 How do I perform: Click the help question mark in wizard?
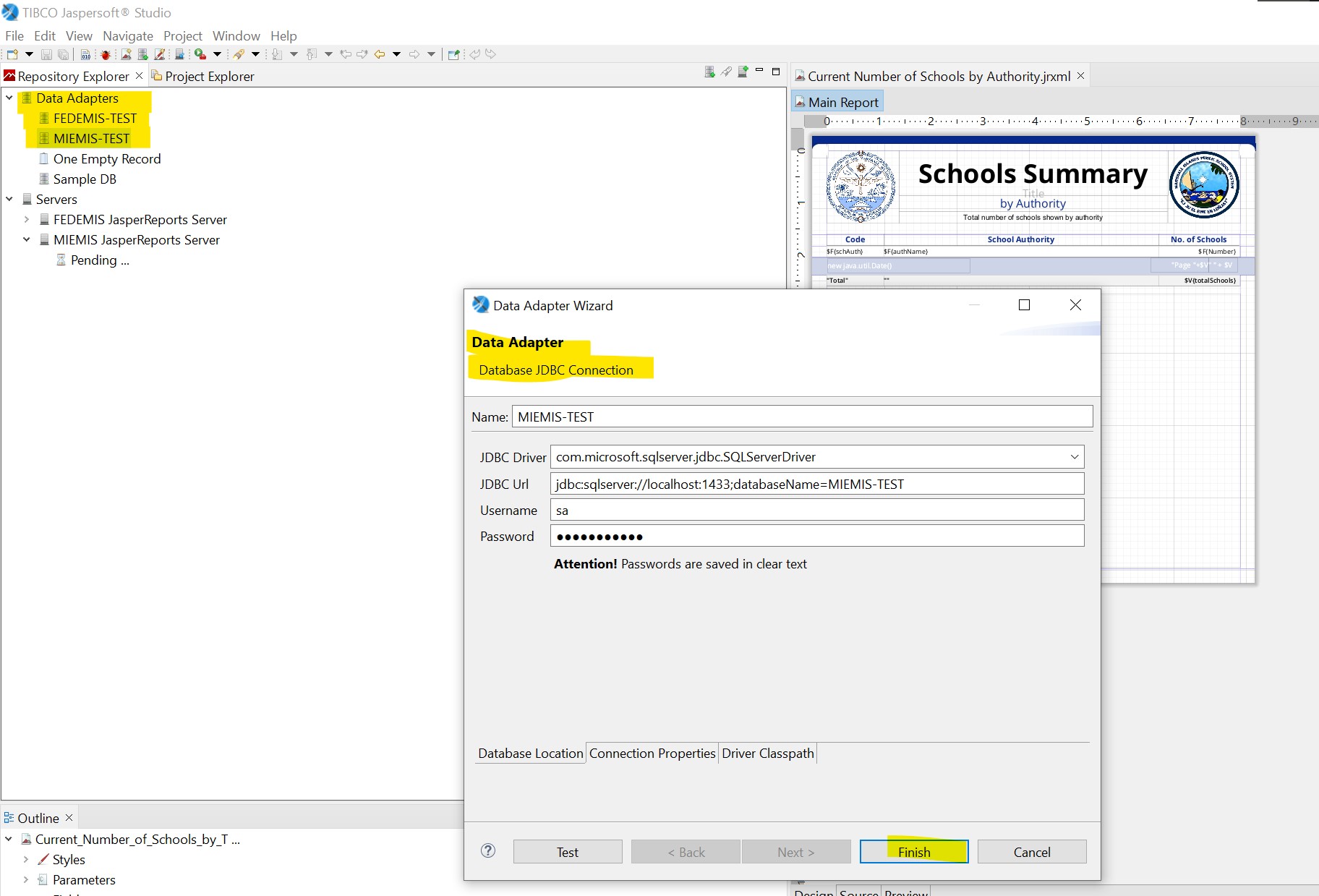[488, 850]
